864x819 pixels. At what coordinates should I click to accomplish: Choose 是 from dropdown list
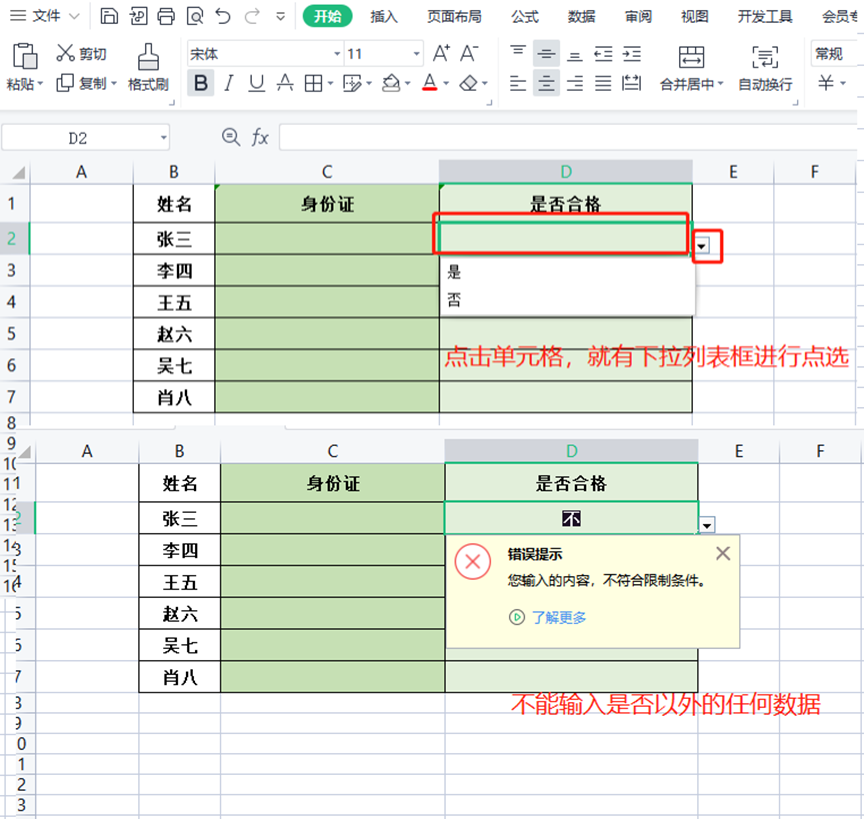568,272
